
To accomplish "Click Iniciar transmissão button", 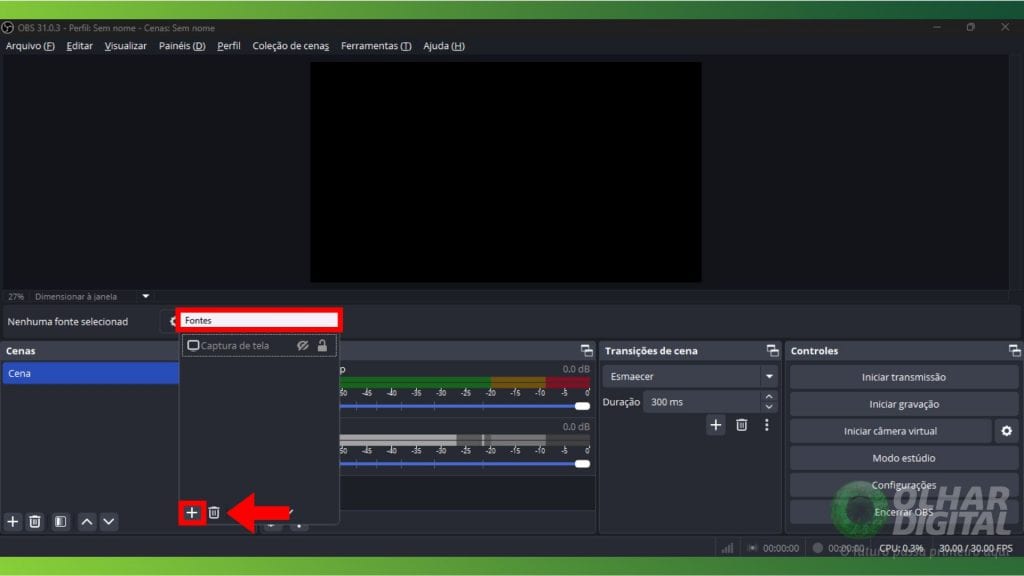I will click(903, 377).
